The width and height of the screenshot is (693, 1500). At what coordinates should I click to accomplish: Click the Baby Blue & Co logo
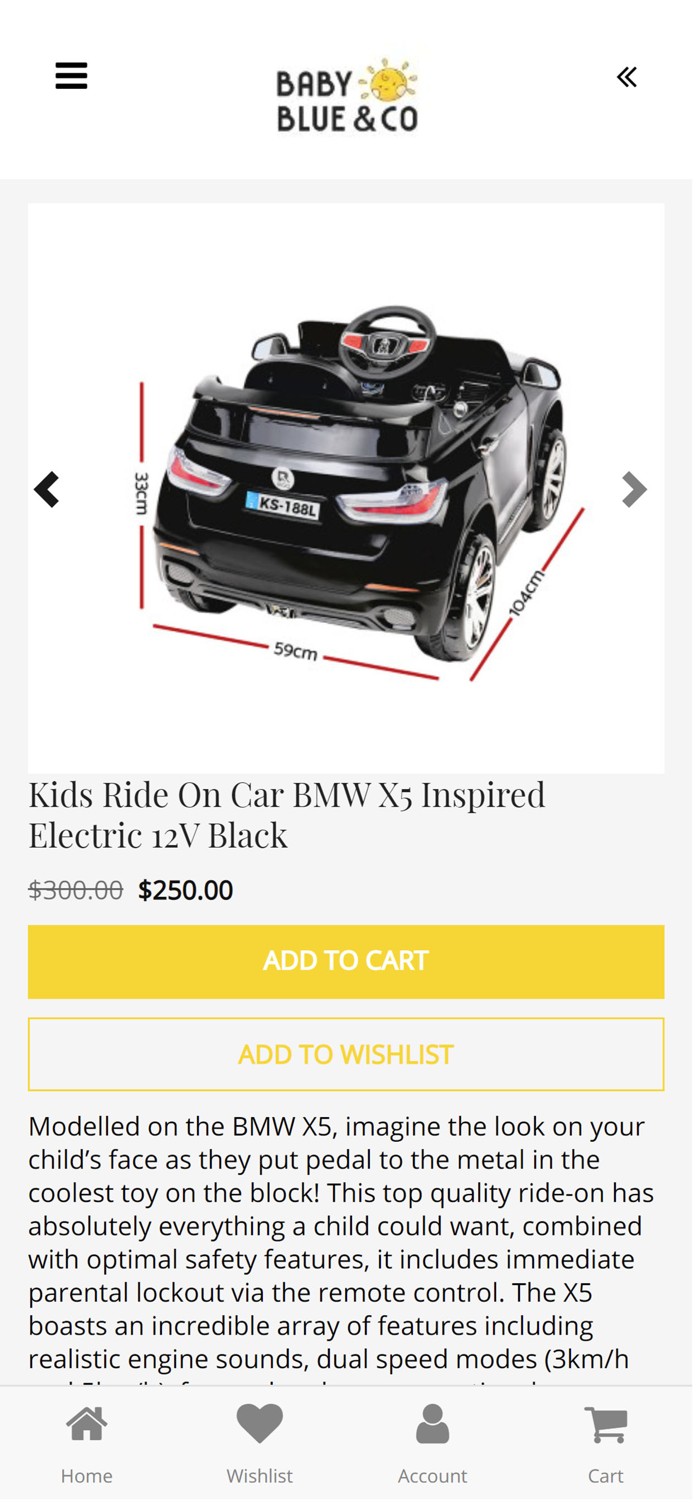pos(347,95)
